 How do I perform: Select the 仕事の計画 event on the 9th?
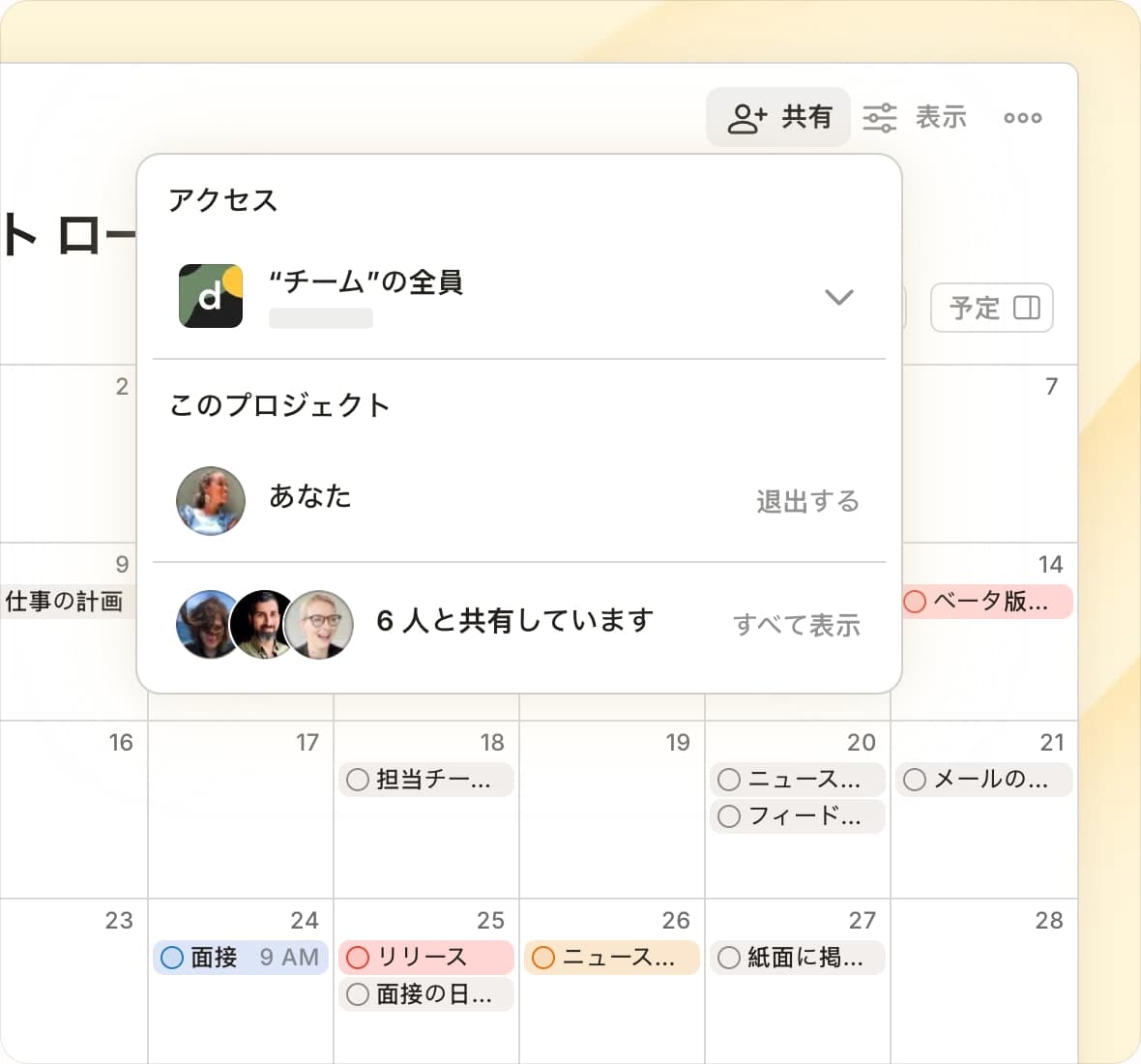pos(65,602)
